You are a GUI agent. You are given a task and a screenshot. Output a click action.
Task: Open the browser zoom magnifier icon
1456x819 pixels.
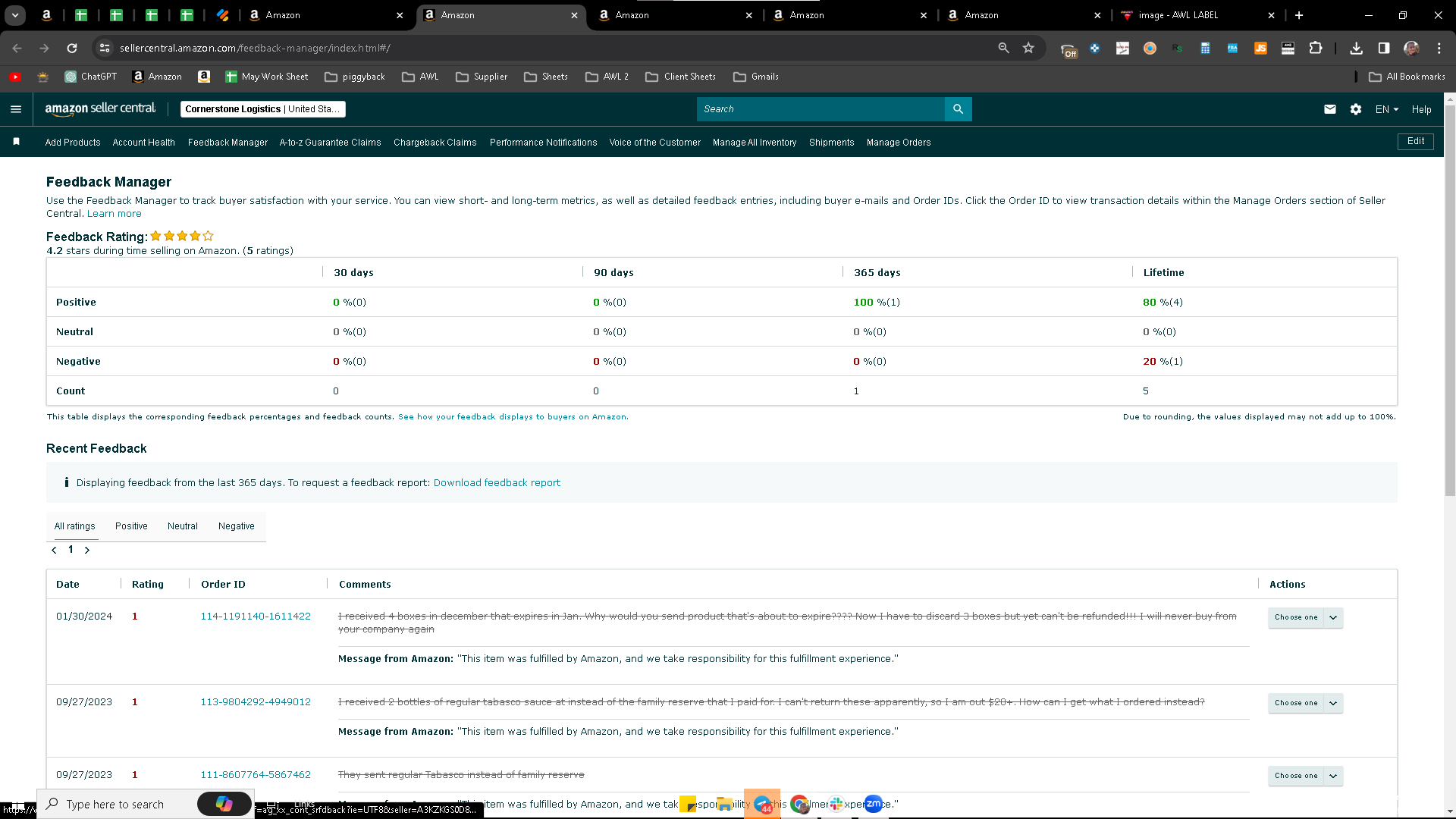pos(1003,48)
